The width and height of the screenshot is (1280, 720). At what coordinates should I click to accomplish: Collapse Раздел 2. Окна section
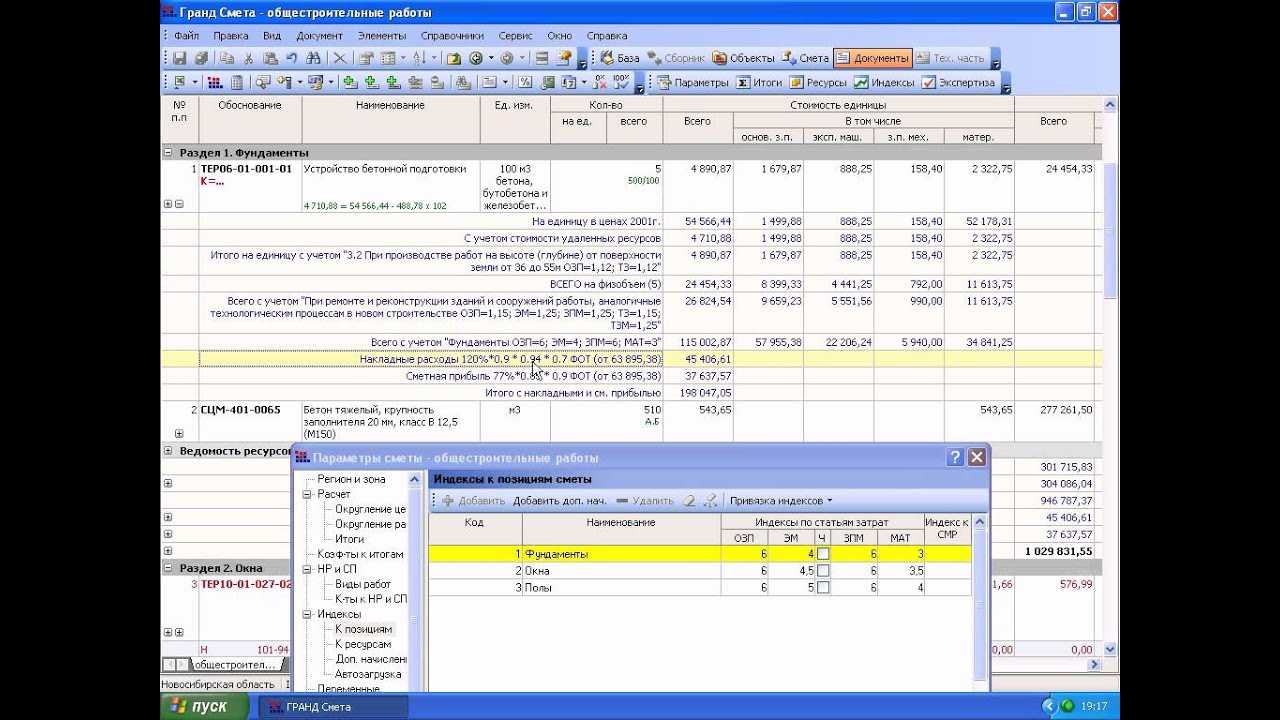[x=168, y=568]
